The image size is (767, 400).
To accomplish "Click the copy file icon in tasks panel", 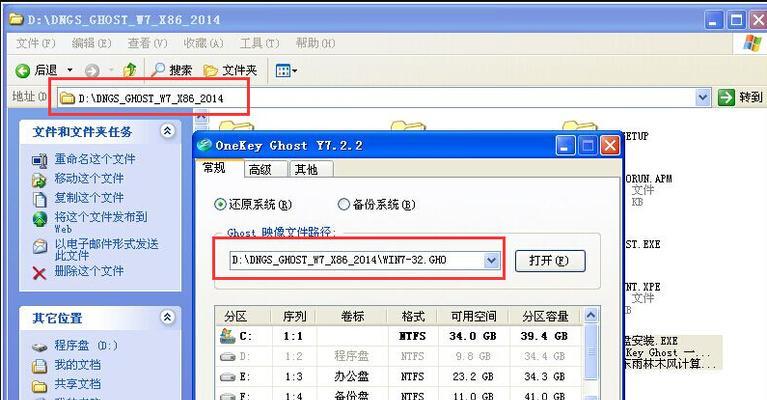I will [39, 200].
